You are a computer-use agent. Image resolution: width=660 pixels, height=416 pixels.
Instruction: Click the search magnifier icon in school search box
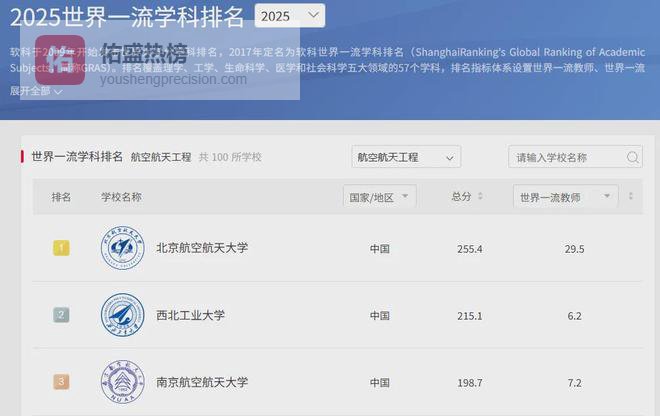[x=632, y=158]
